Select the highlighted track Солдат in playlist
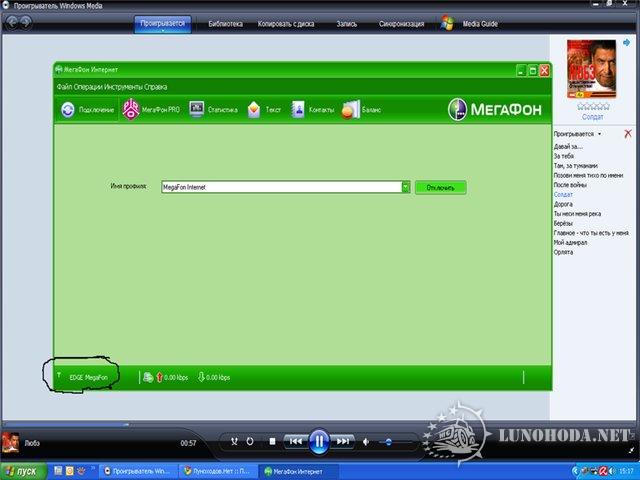Viewport: 640px width, 480px height. [x=563, y=194]
